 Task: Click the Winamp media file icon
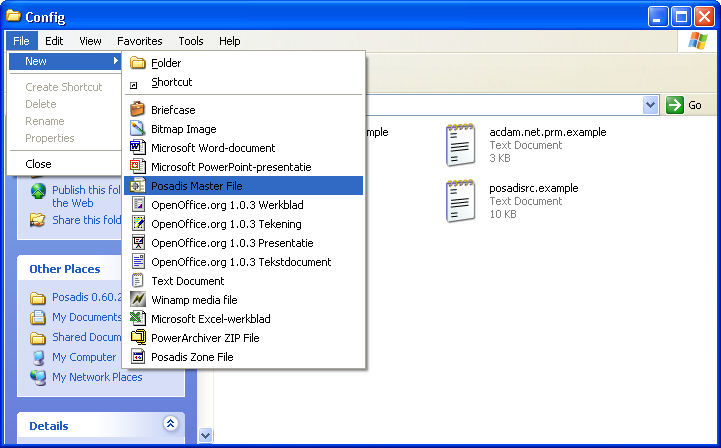(x=138, y=300)
